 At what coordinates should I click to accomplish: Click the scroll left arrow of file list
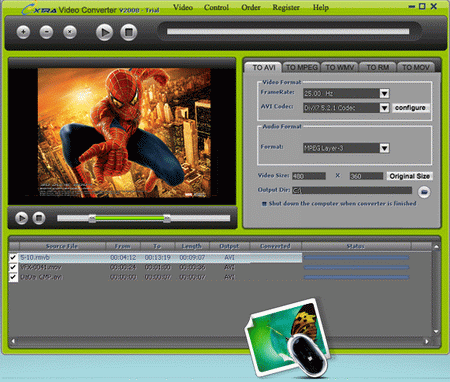[x=13, y=341]
